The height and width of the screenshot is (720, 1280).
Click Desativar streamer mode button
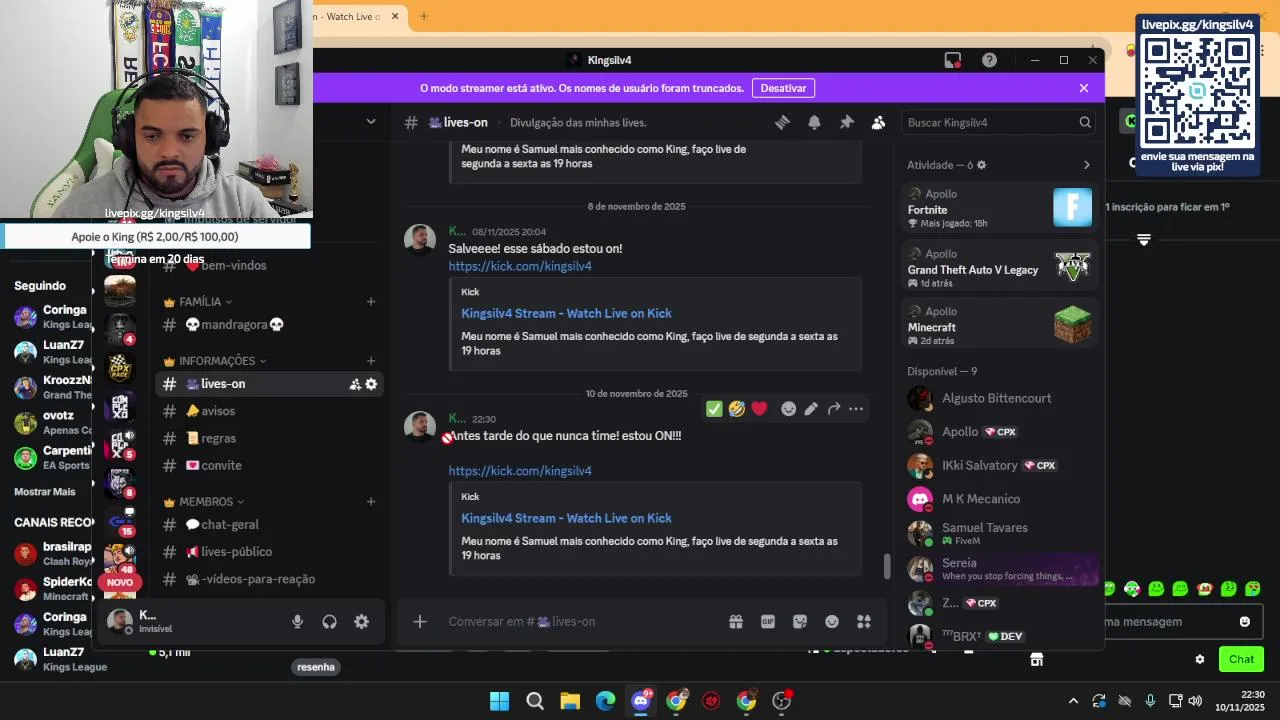tap(783, 88)
